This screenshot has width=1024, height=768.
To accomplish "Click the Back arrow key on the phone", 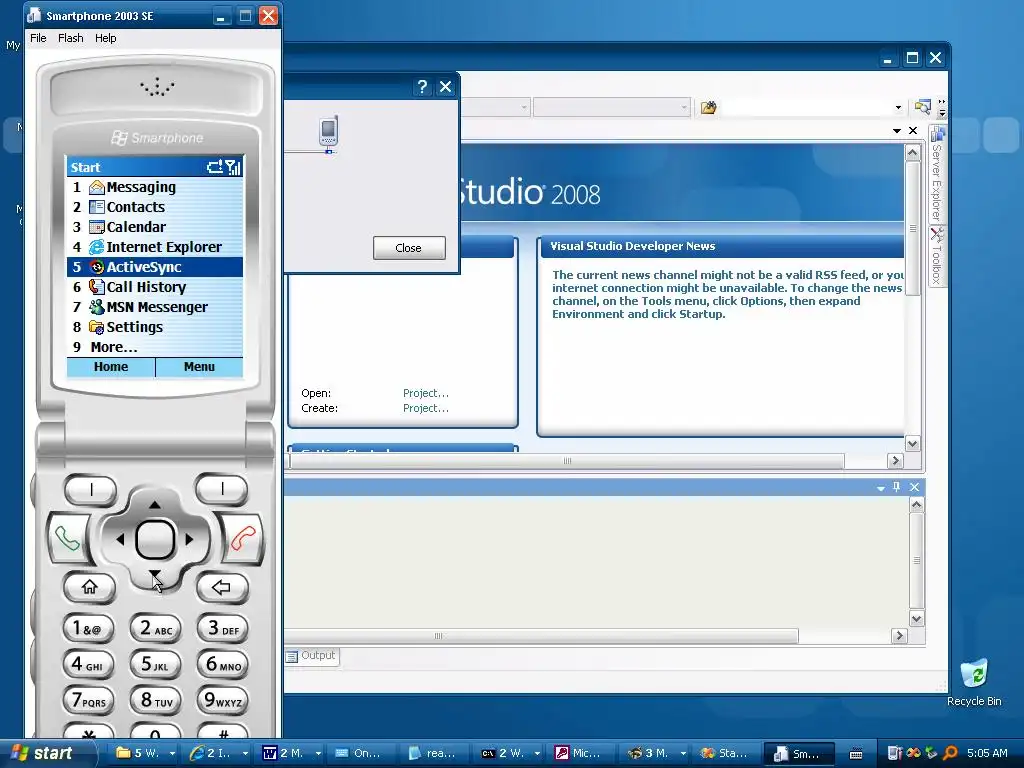I will click(222, 587).
